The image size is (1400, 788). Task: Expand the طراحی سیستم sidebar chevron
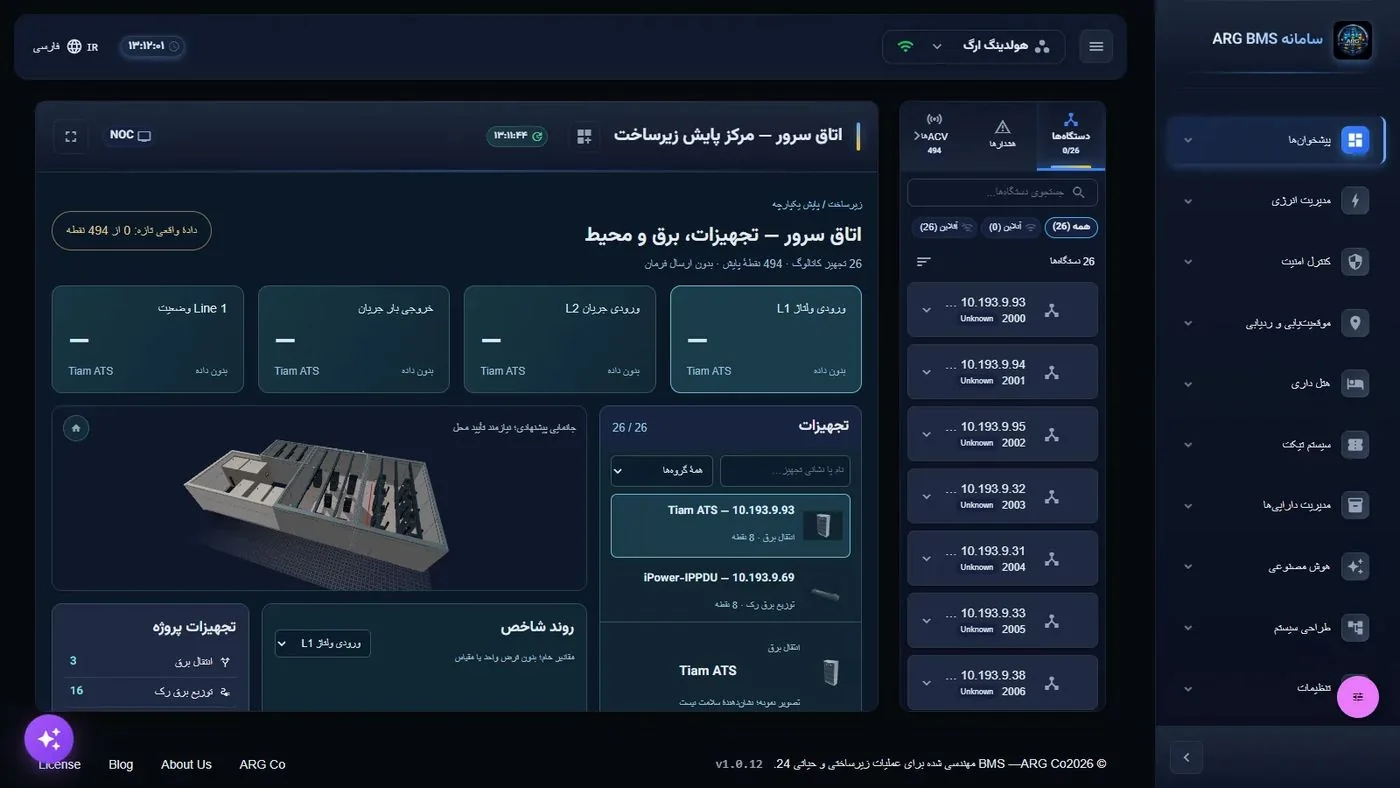pyautogui.click(x=1188, y=628)
